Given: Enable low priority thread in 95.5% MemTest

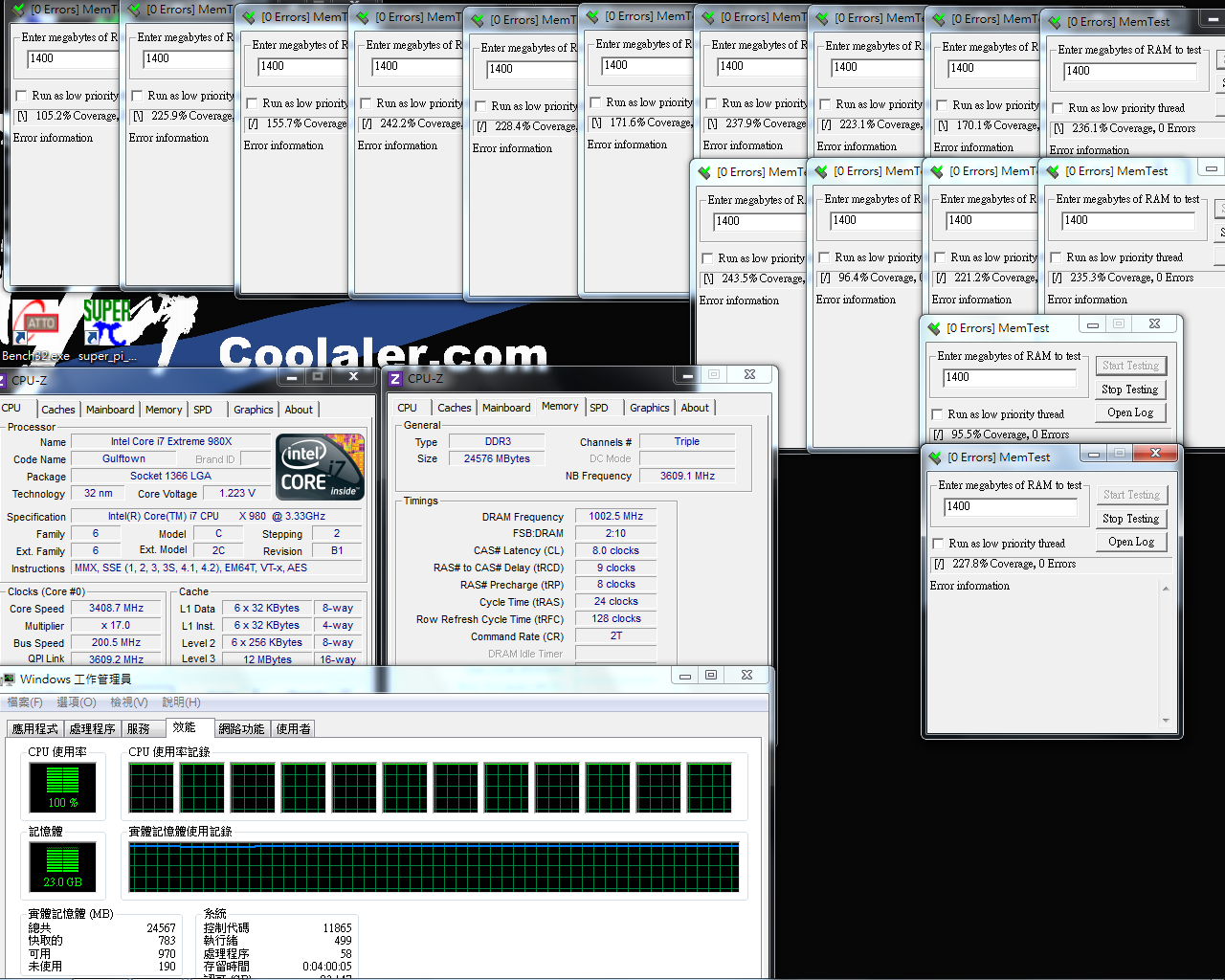Looking at the screenshot, I should (x=937, y=414).
